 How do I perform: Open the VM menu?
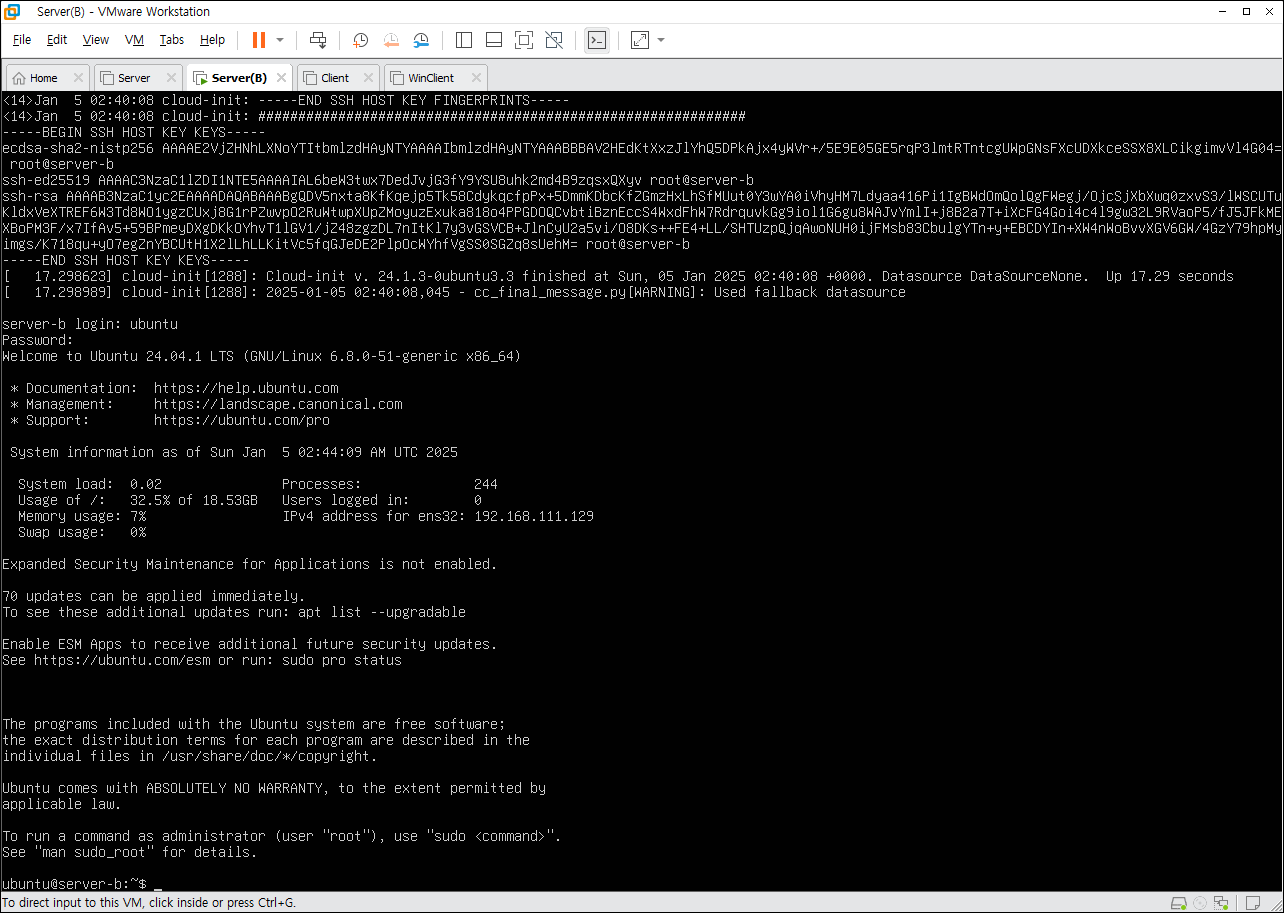tap(135, 40)
